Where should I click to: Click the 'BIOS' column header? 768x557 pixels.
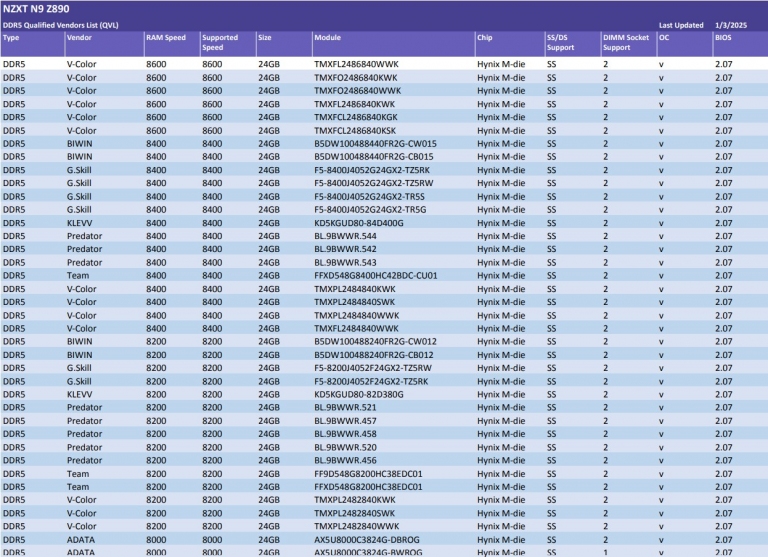723,38
